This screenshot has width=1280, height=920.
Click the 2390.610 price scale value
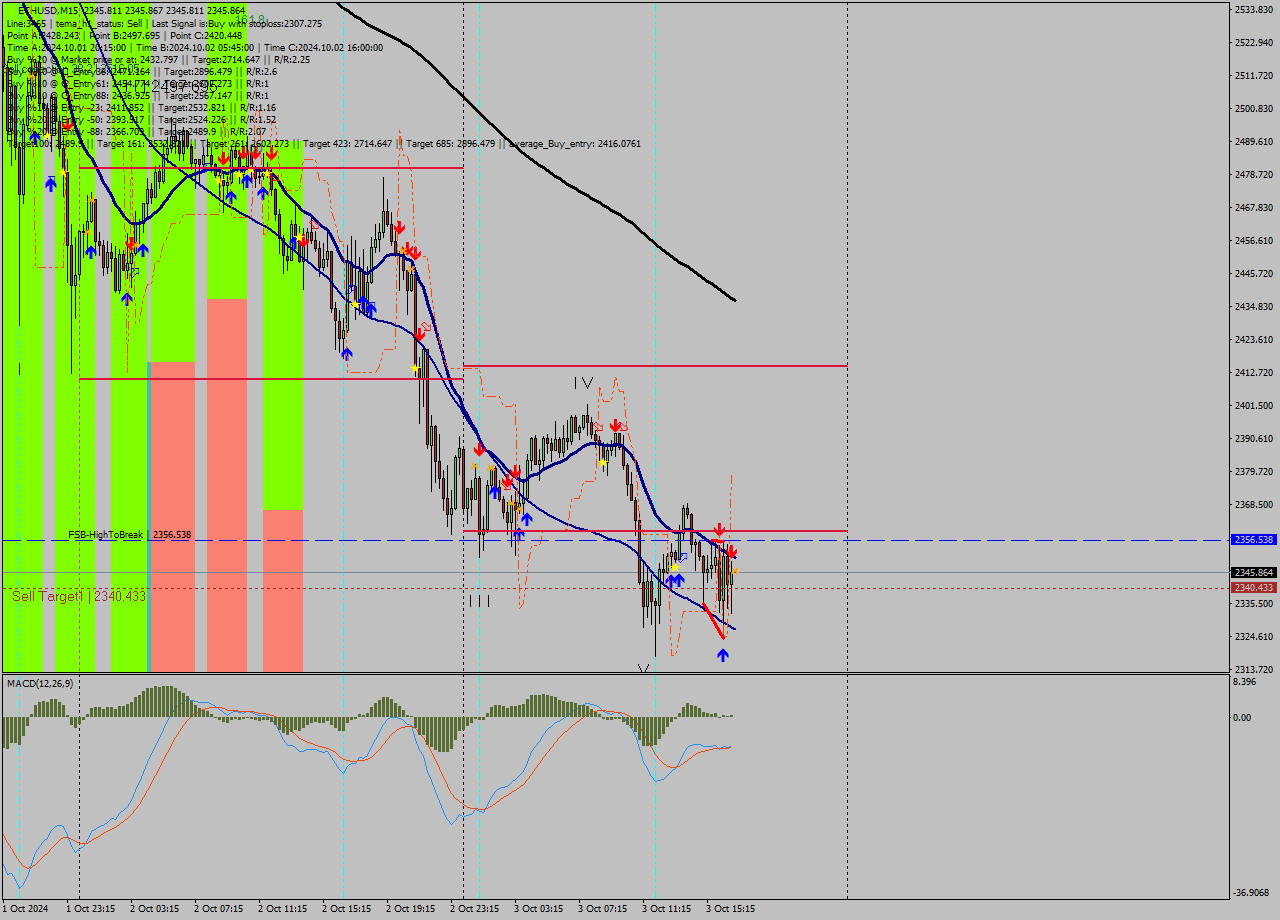coord(1253,439)
